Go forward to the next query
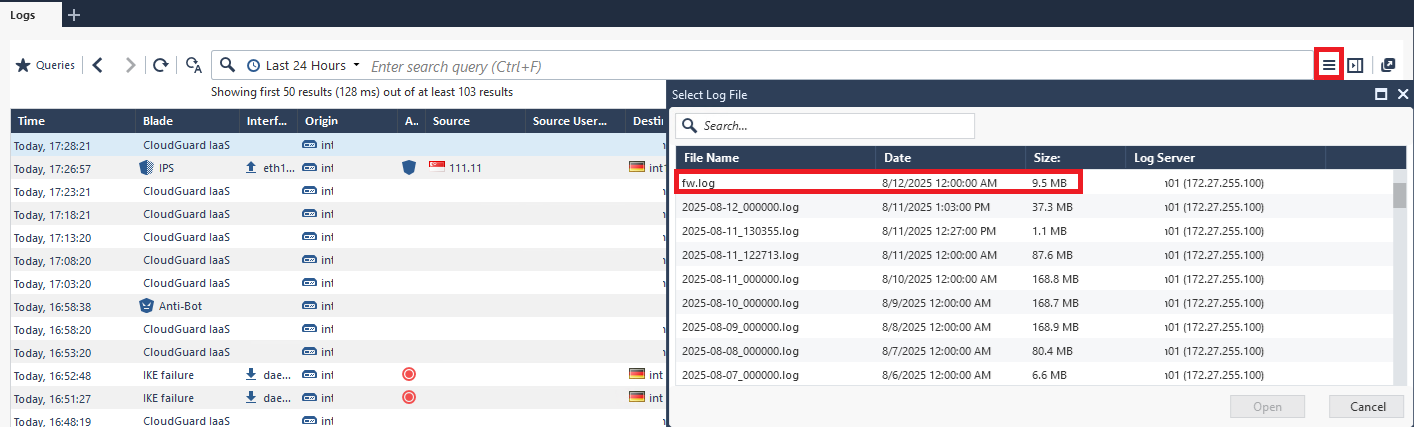The height and width of the screenshot is (427, 1414). pos(130,65)
